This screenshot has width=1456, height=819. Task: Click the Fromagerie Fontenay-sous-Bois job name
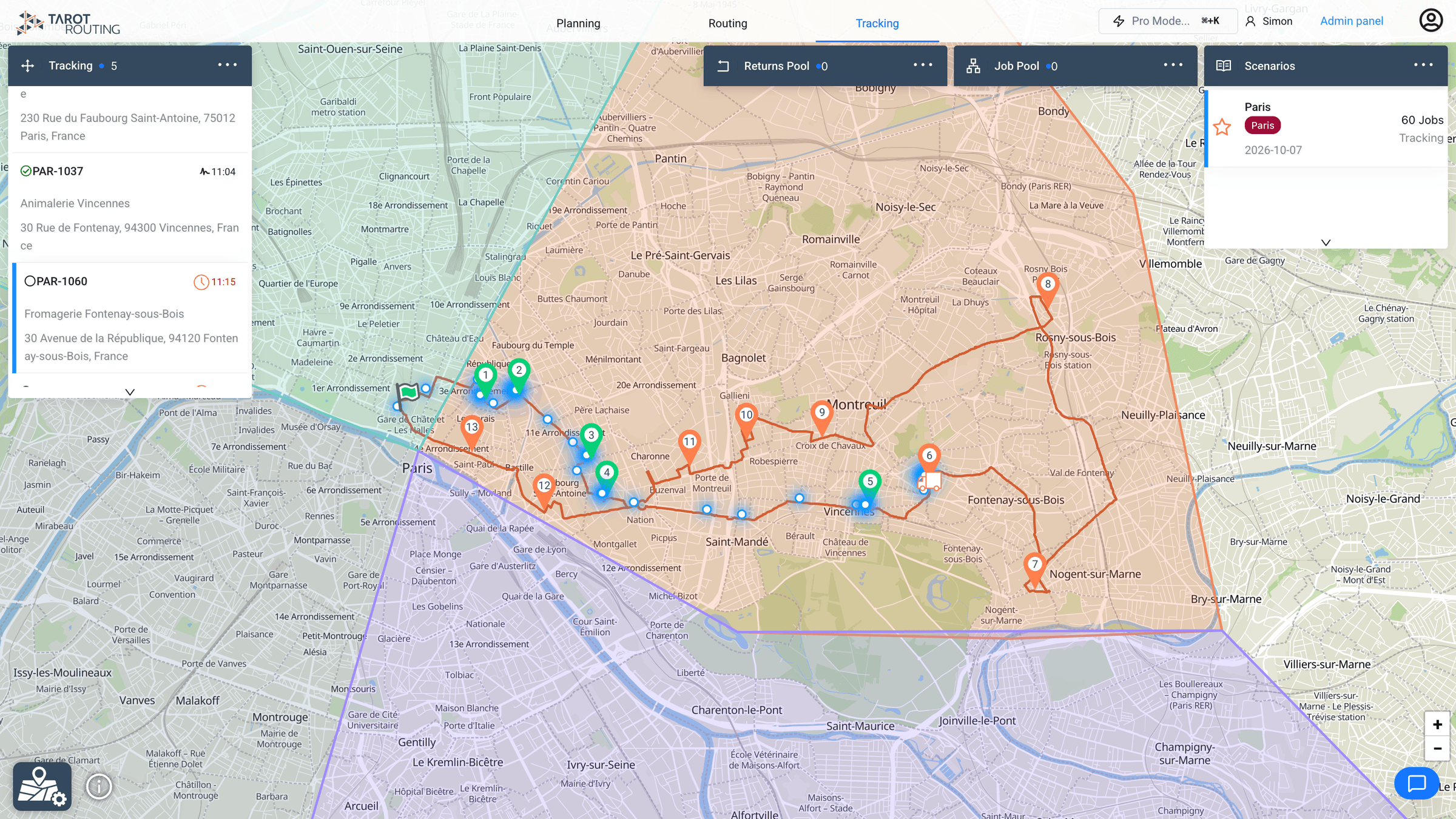pyautogui.click(x=104, y=314)
